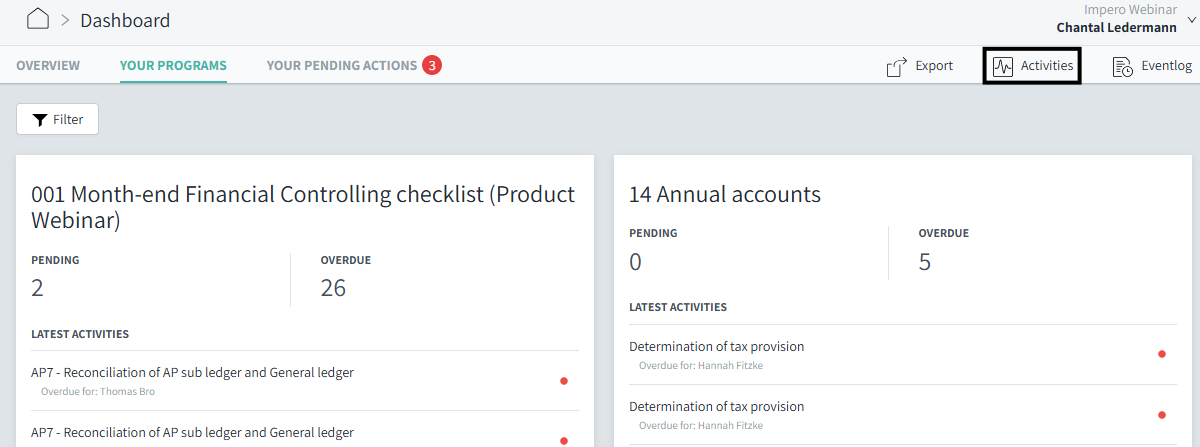This screenshot has width=1200, height=447.
Task: Click red dot beside second tax provision item
Action: click(x=1161, y=414)
